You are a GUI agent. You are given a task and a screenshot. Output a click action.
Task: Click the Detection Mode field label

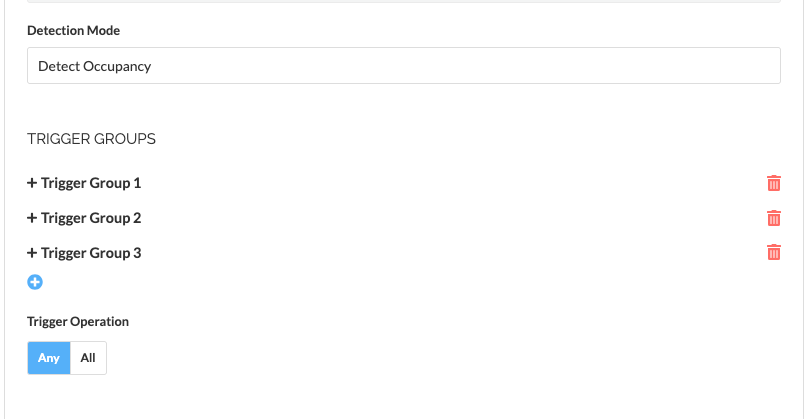coord(74,31)
